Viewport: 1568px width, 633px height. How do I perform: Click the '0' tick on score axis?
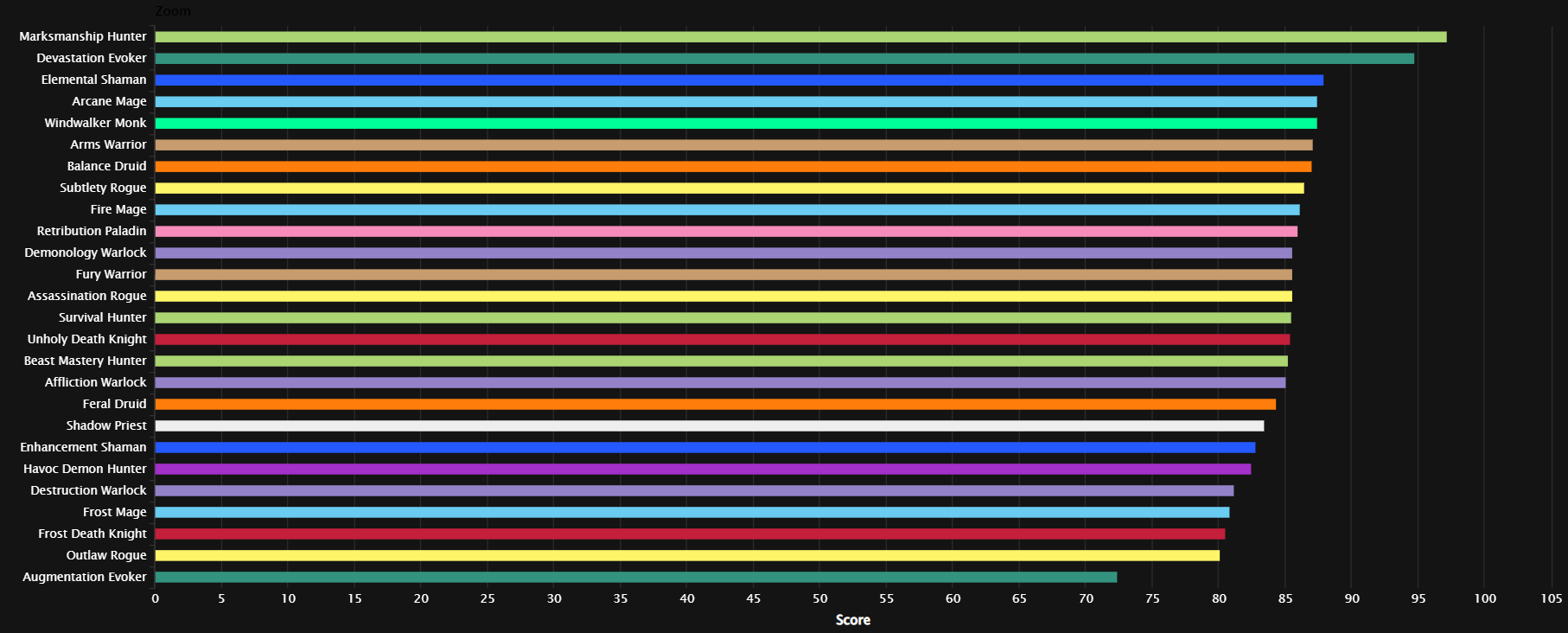156,598
